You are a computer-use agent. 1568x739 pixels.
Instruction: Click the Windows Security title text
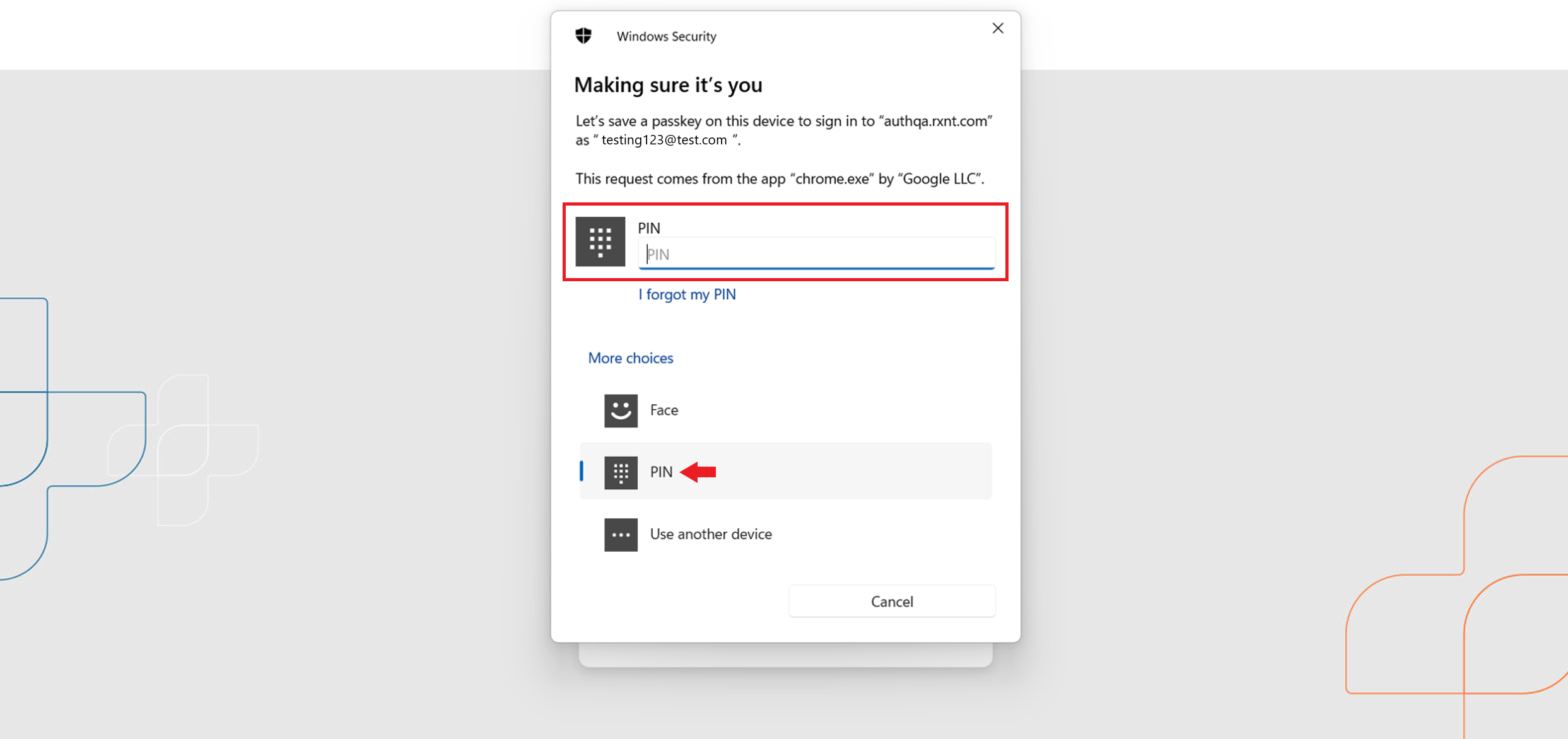coord(666,37)
